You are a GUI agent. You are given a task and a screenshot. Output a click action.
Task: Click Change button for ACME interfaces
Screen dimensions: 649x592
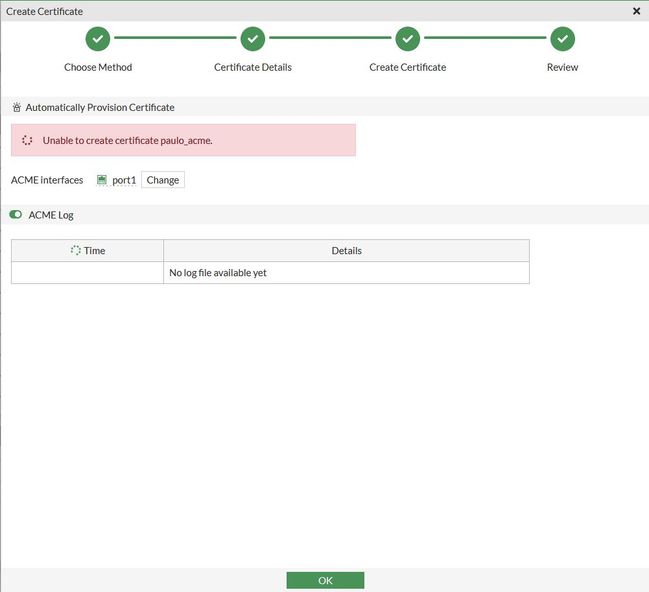163,180
